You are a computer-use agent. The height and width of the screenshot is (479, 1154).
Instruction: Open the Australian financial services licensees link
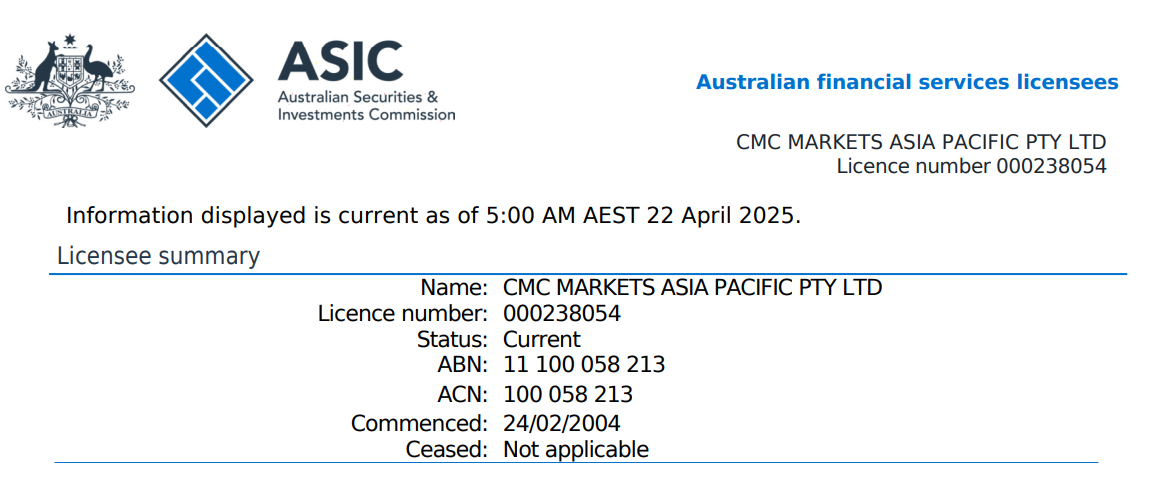click(x=907, y=82)
